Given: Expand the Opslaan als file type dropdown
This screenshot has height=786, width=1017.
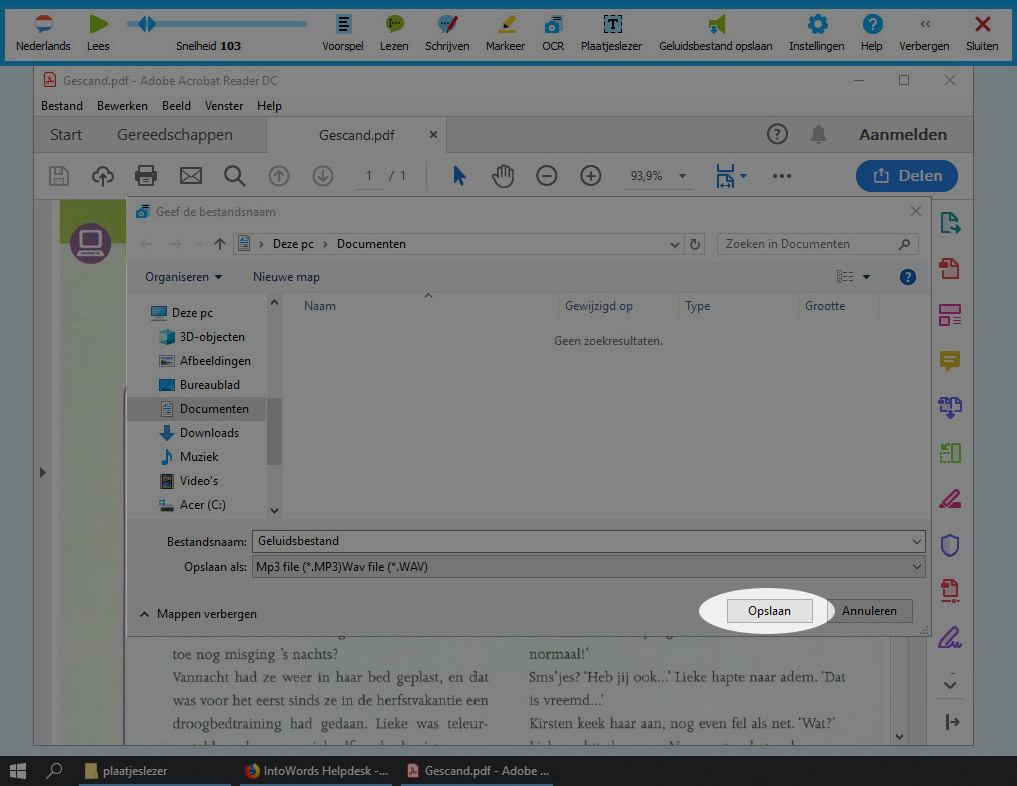Looking at the screenshot, I should pyautogui.click(x=917, y=567).
